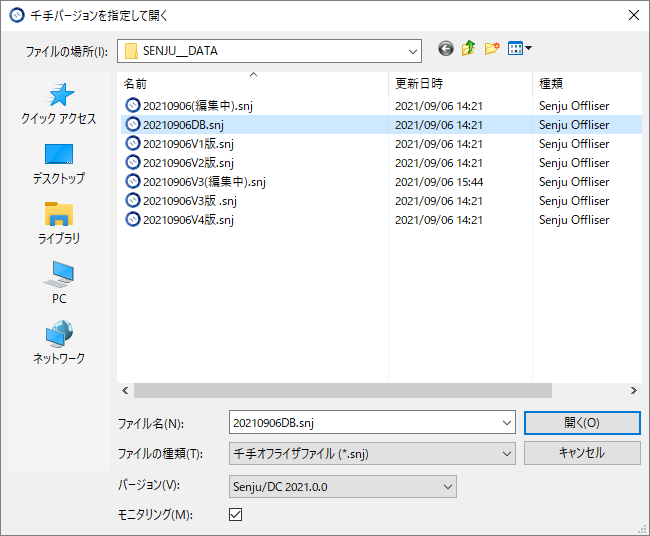The width and height of the screenshot is (650, 536).
Task: Open Network (ネットワーク) location
Action: pyautogui.click(x=59, y=342)
